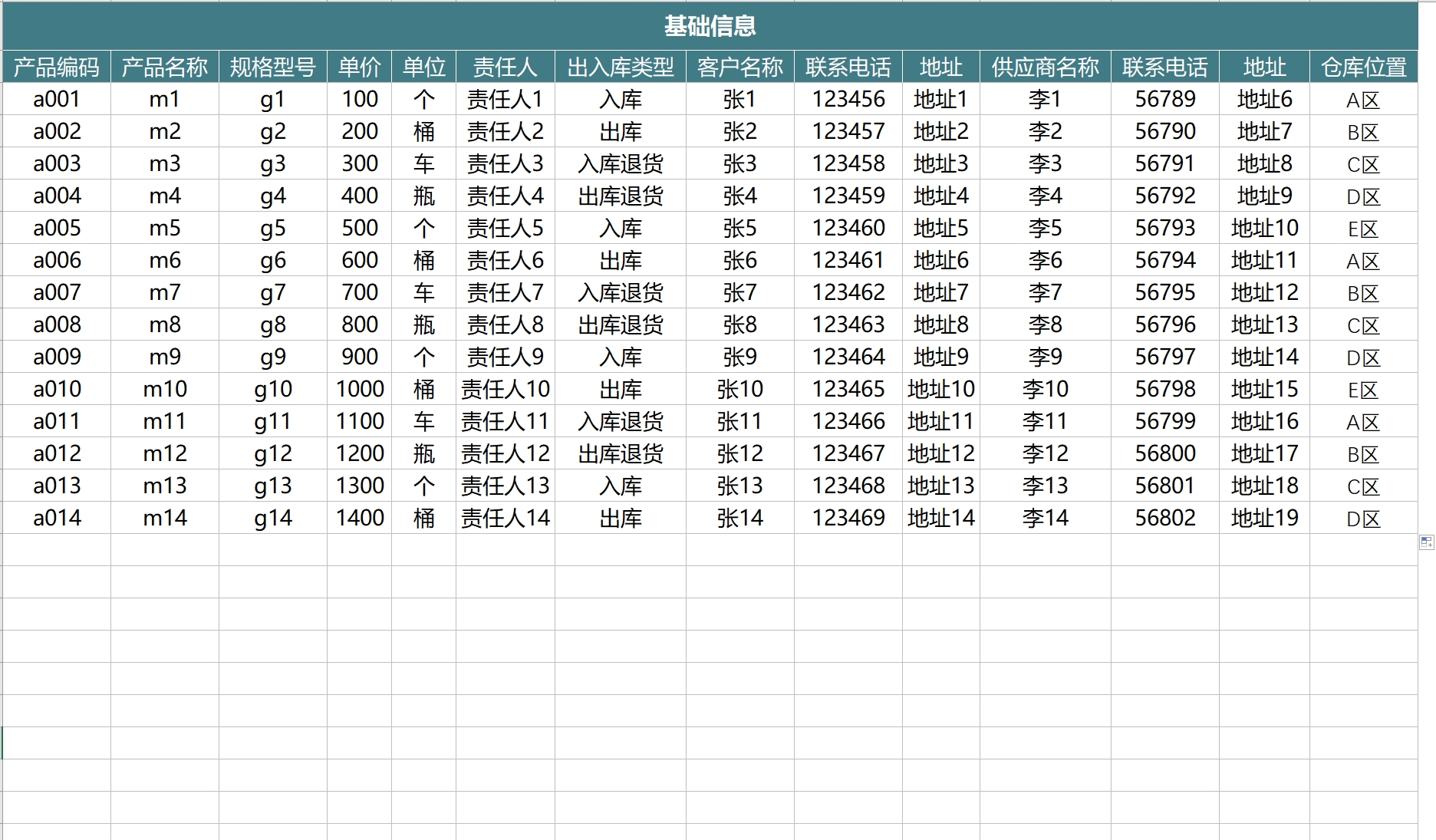Select the 客户名称 header cell

coord(740,68)
